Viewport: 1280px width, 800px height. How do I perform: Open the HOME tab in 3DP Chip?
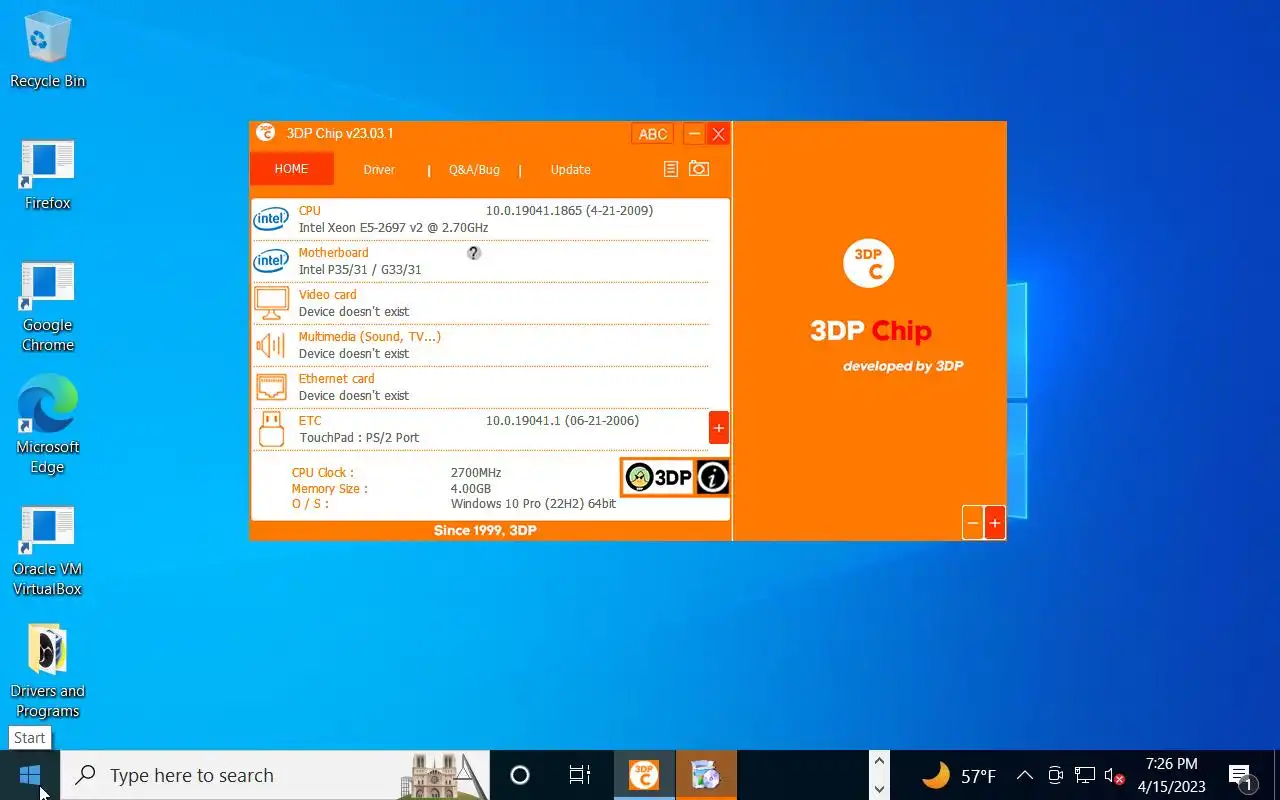[x=291, y=169]
